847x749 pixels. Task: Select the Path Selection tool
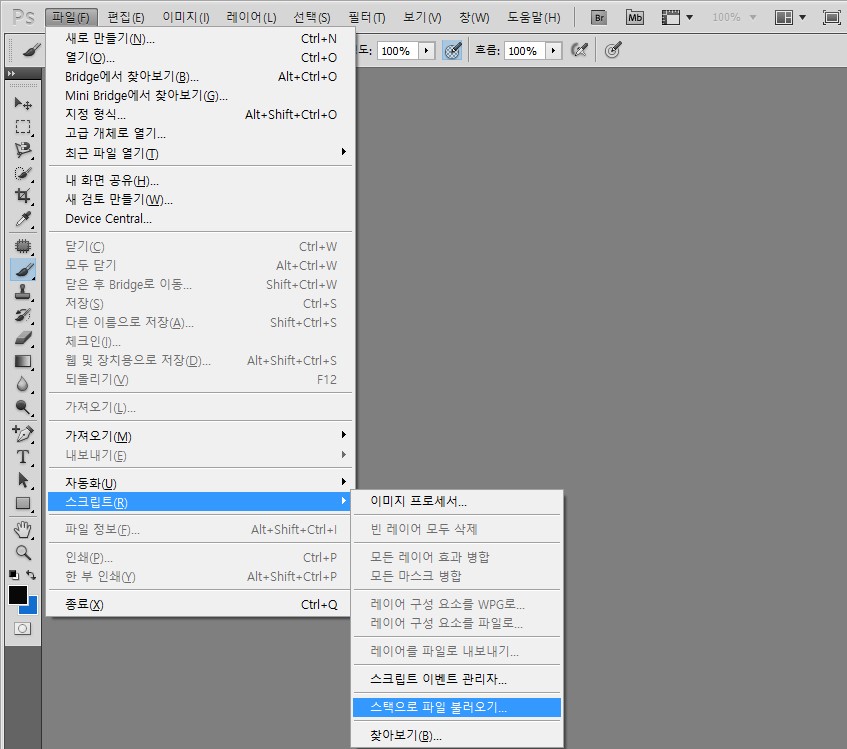pos(23,480)
